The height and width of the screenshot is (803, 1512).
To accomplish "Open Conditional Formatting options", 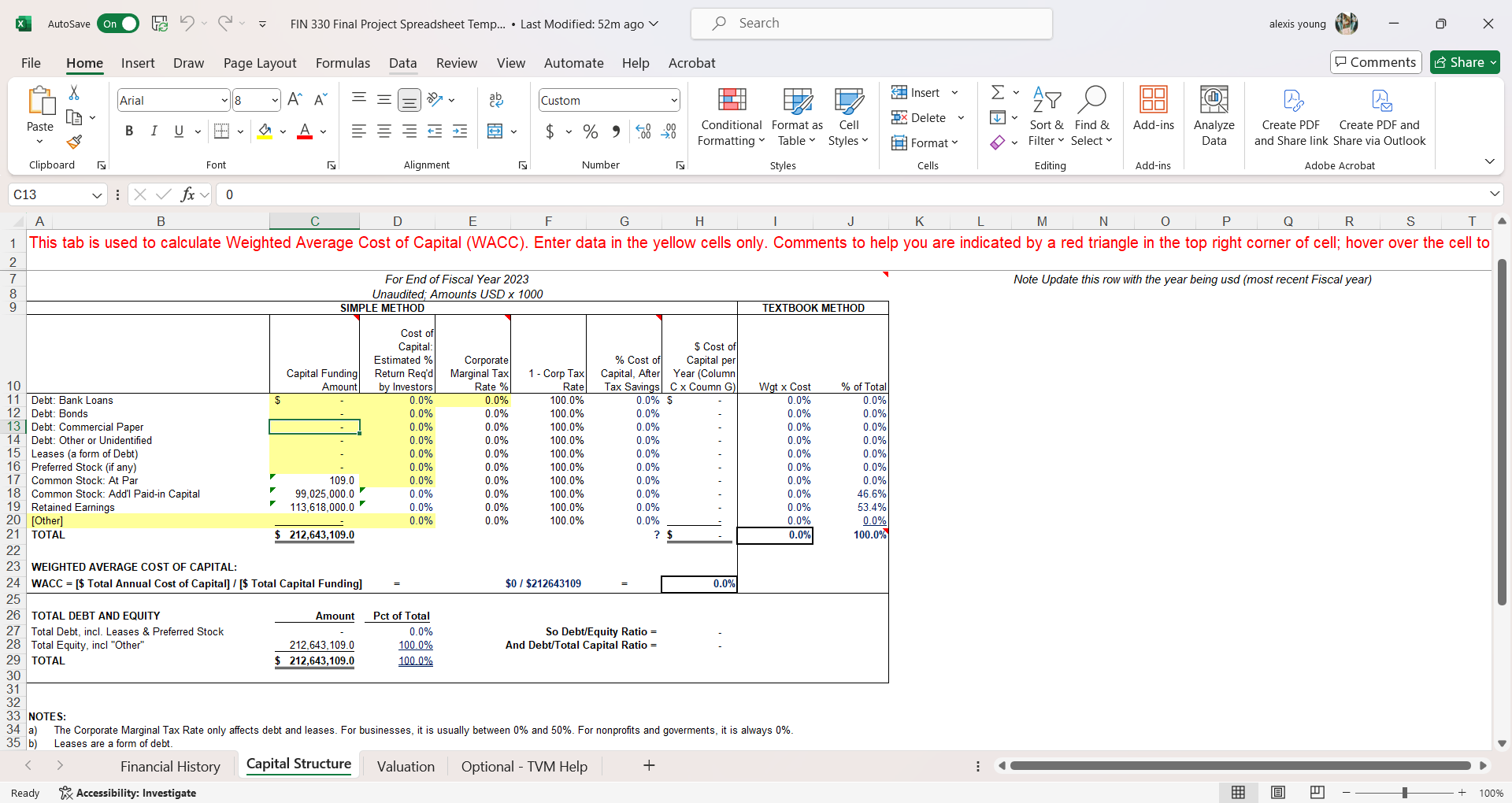I will 731,117.
